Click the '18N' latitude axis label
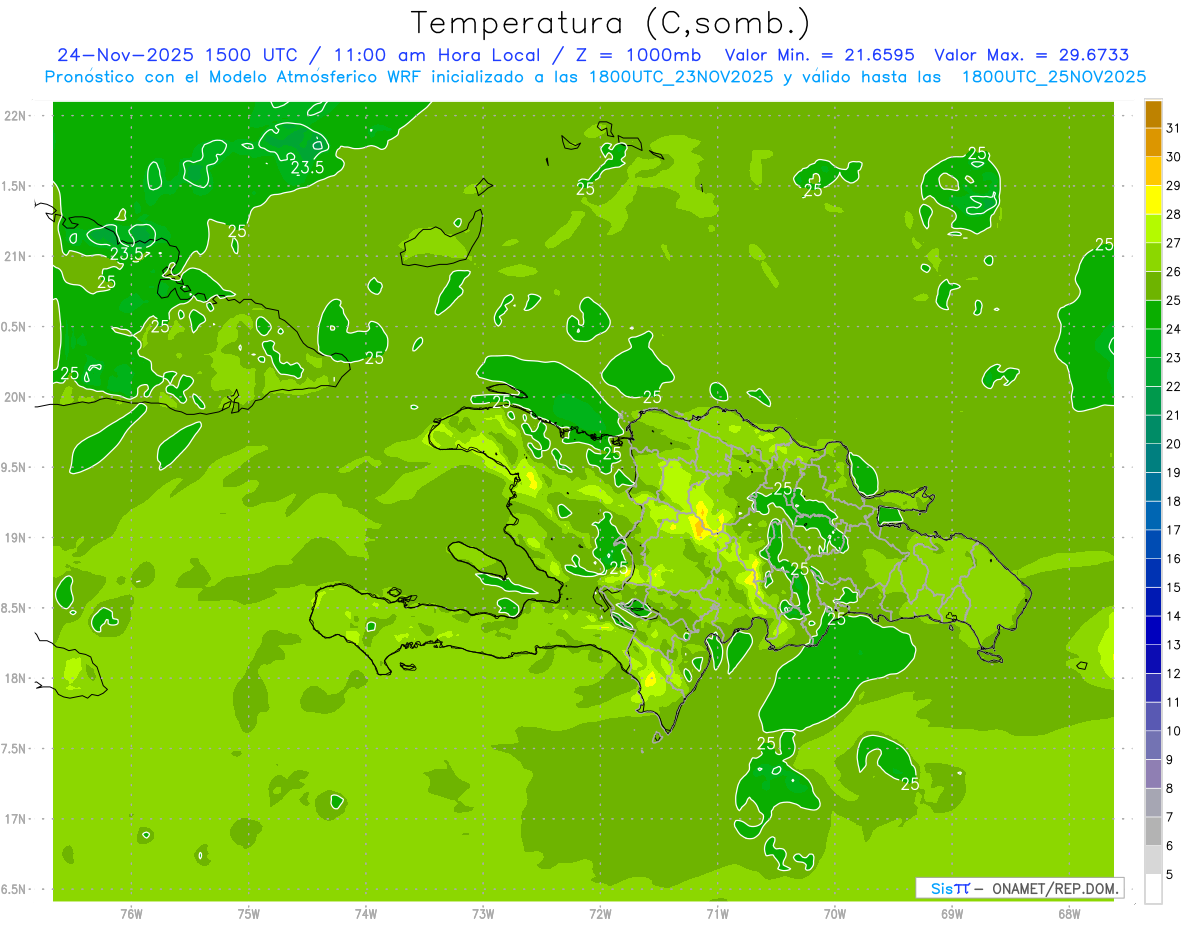This screenshot has height=927, width=1200. [15, 678]
